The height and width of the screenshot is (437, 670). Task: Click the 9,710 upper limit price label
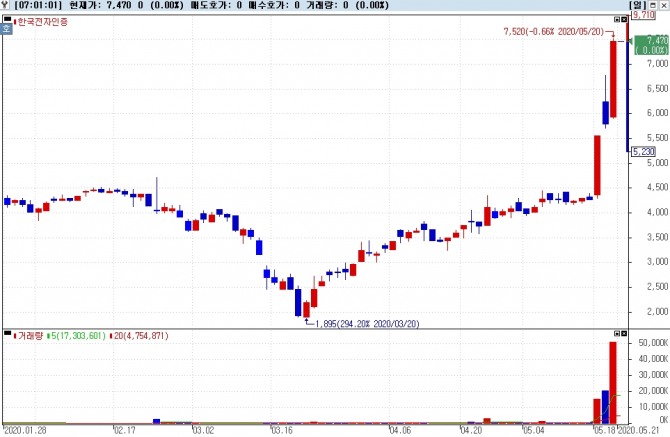(x=644, y=15)
